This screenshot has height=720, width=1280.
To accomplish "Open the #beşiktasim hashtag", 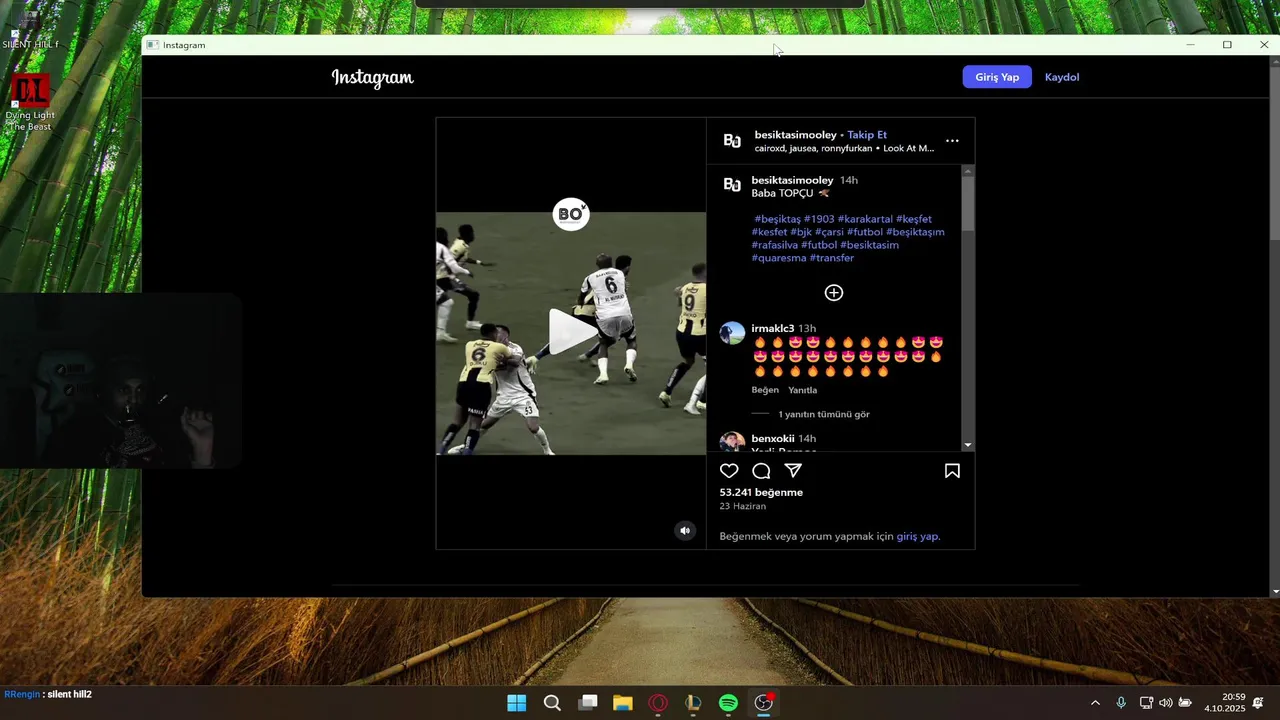I will (869, 245).
